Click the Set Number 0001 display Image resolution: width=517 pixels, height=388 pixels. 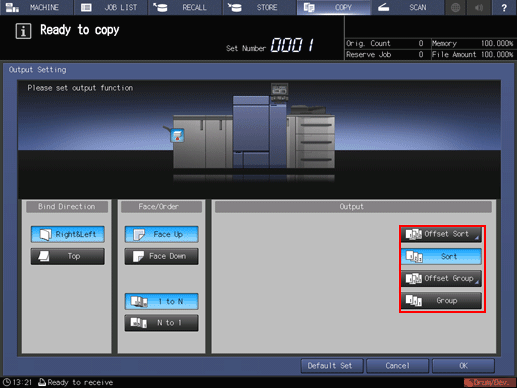click(292, 45)
